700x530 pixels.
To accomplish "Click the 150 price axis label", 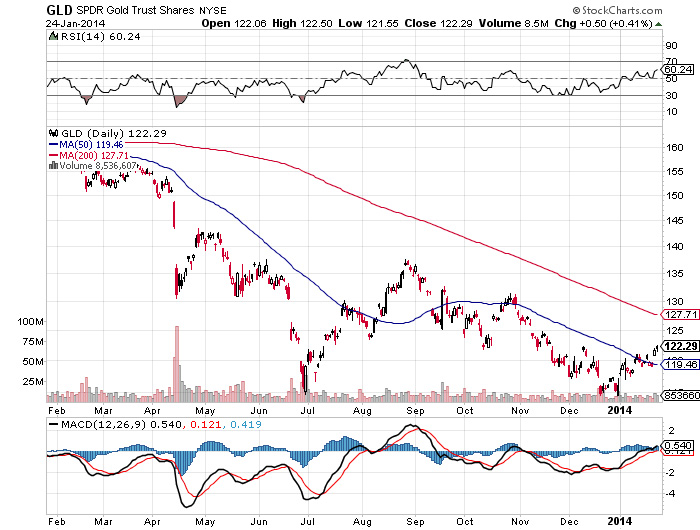I will [675, 196].
